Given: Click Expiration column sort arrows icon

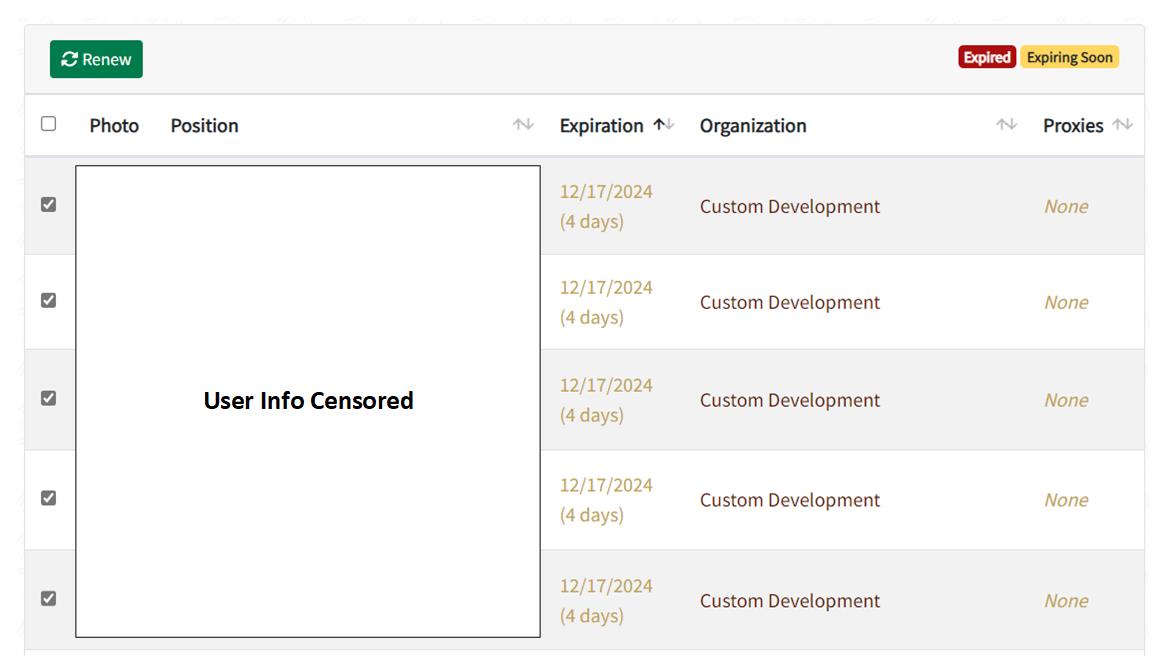Looking at the screenshot, I should coord(664,125).
